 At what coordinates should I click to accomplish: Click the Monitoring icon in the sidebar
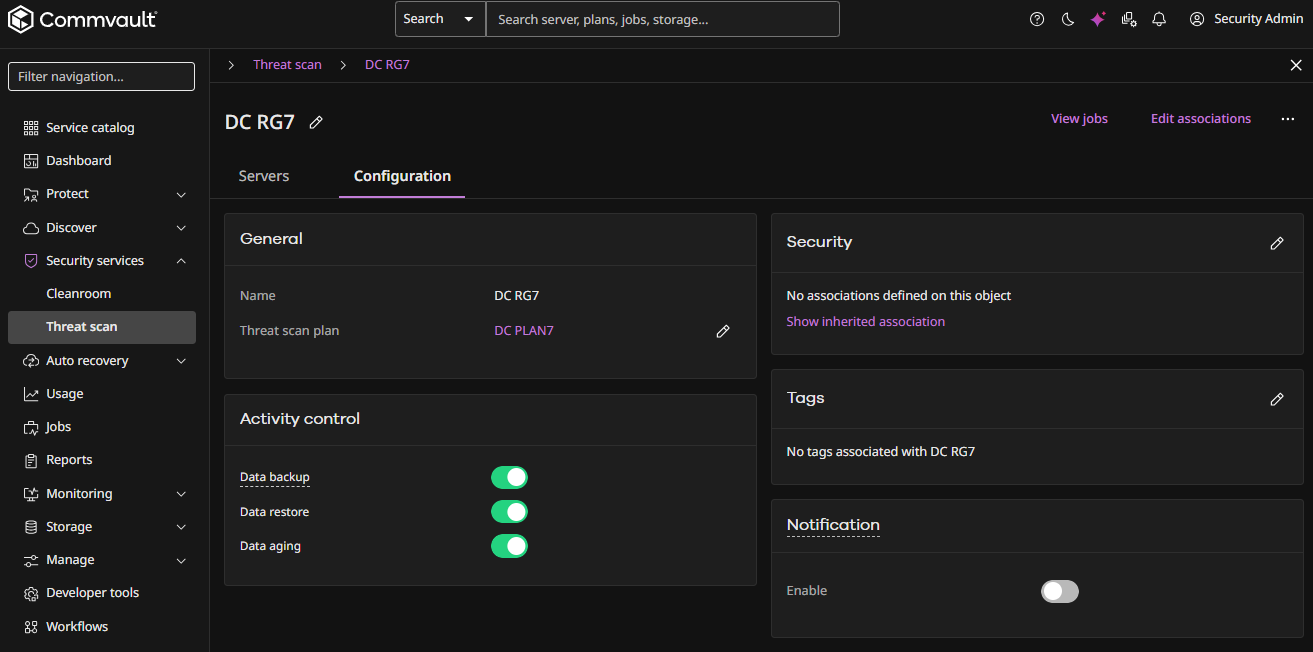coord(31,494)
